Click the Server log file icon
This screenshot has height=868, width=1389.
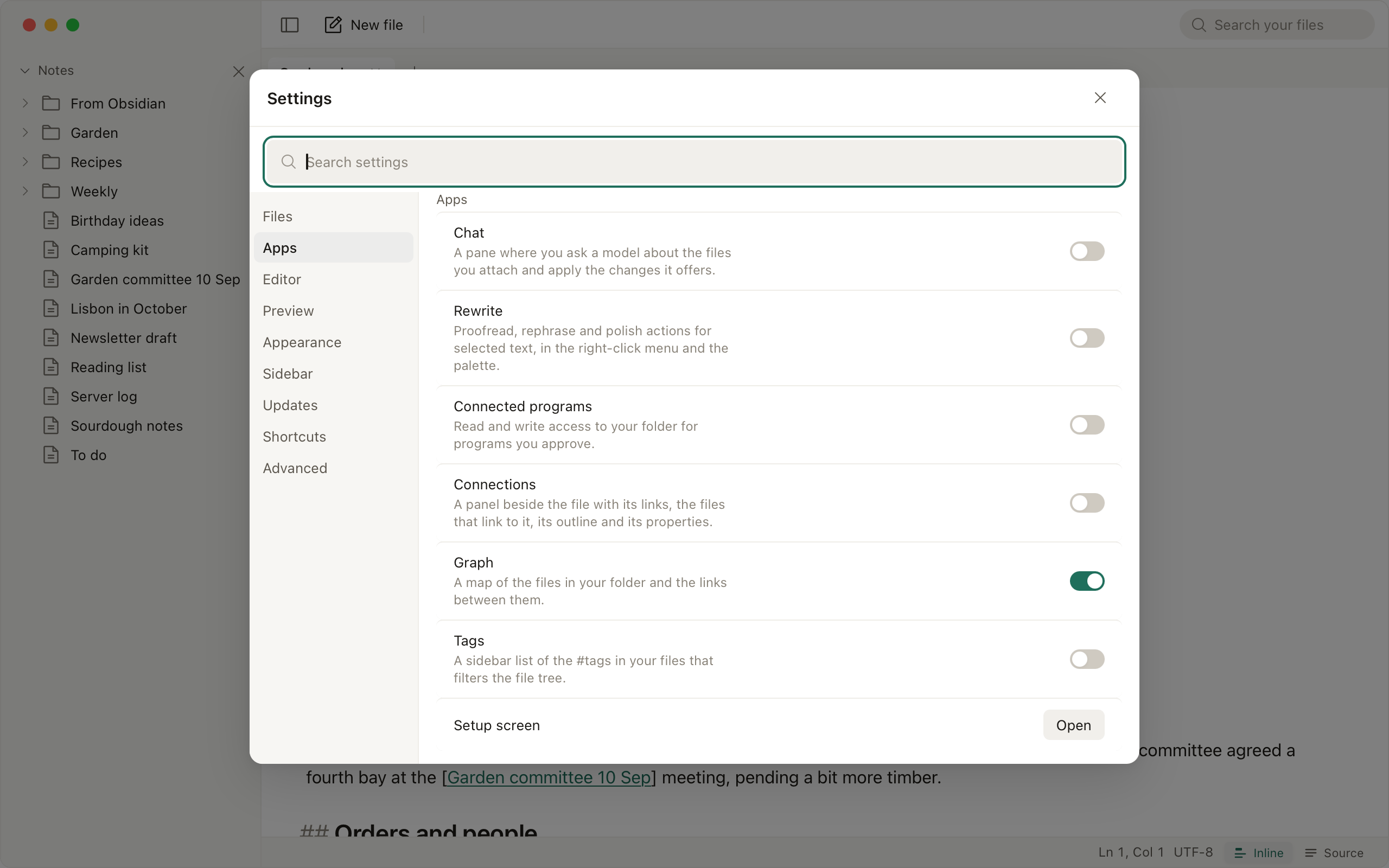pyautogui.click(x=51, y=396)
